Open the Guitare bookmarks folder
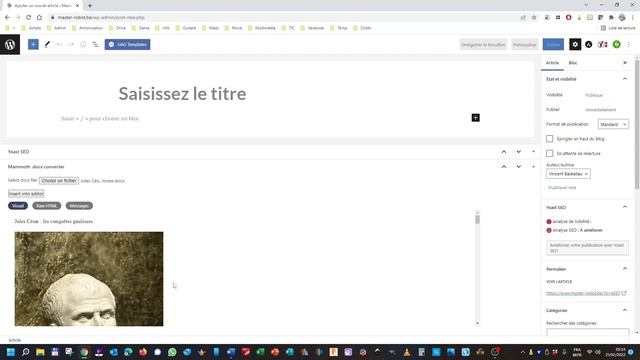The height and width of the screenshot is (360, 640). click(x=186, y=28)
